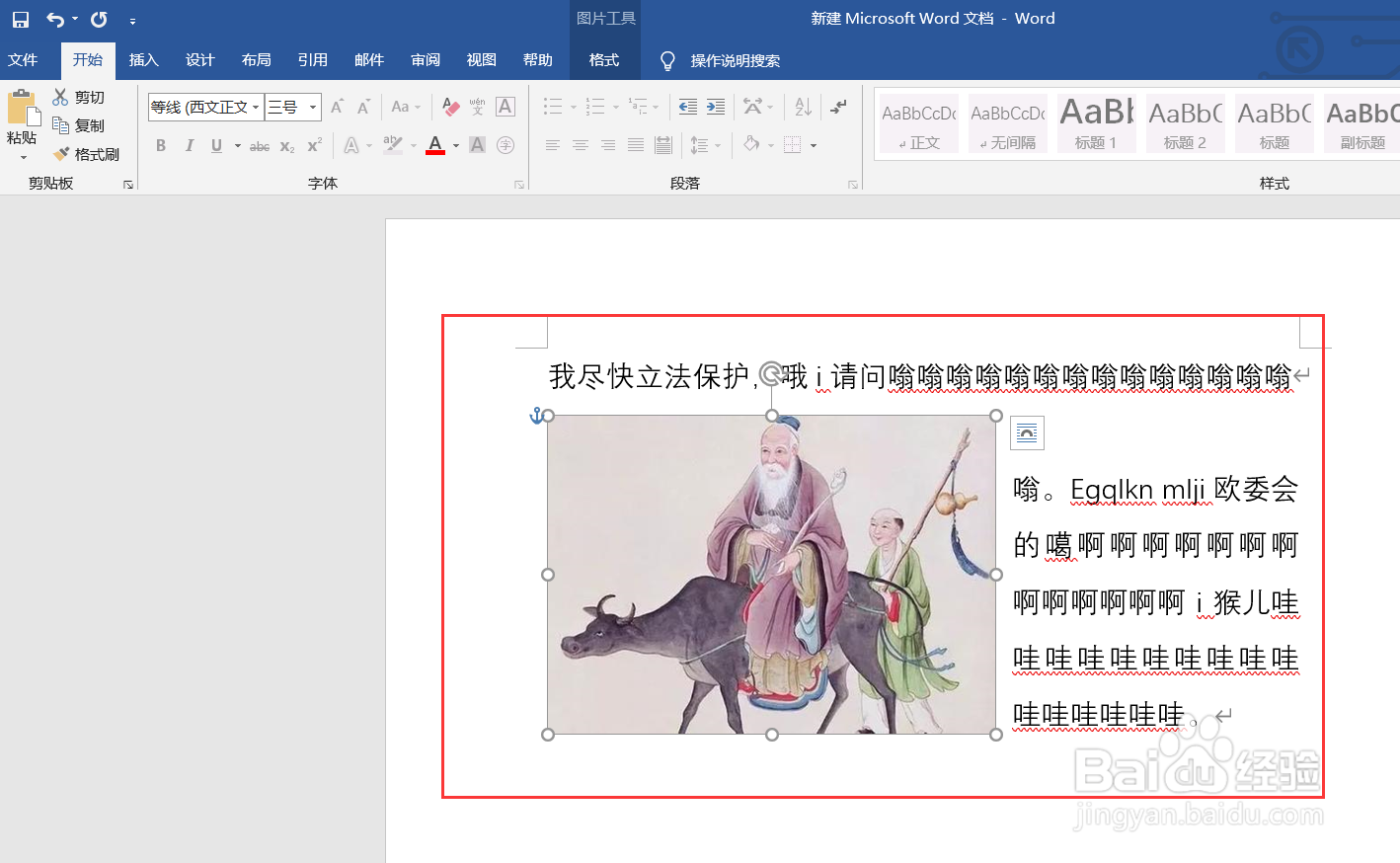Apply a character border with the boxed A icon
Image resolution: width=1400 pixels, height=863 pixels.
[506, 107]
